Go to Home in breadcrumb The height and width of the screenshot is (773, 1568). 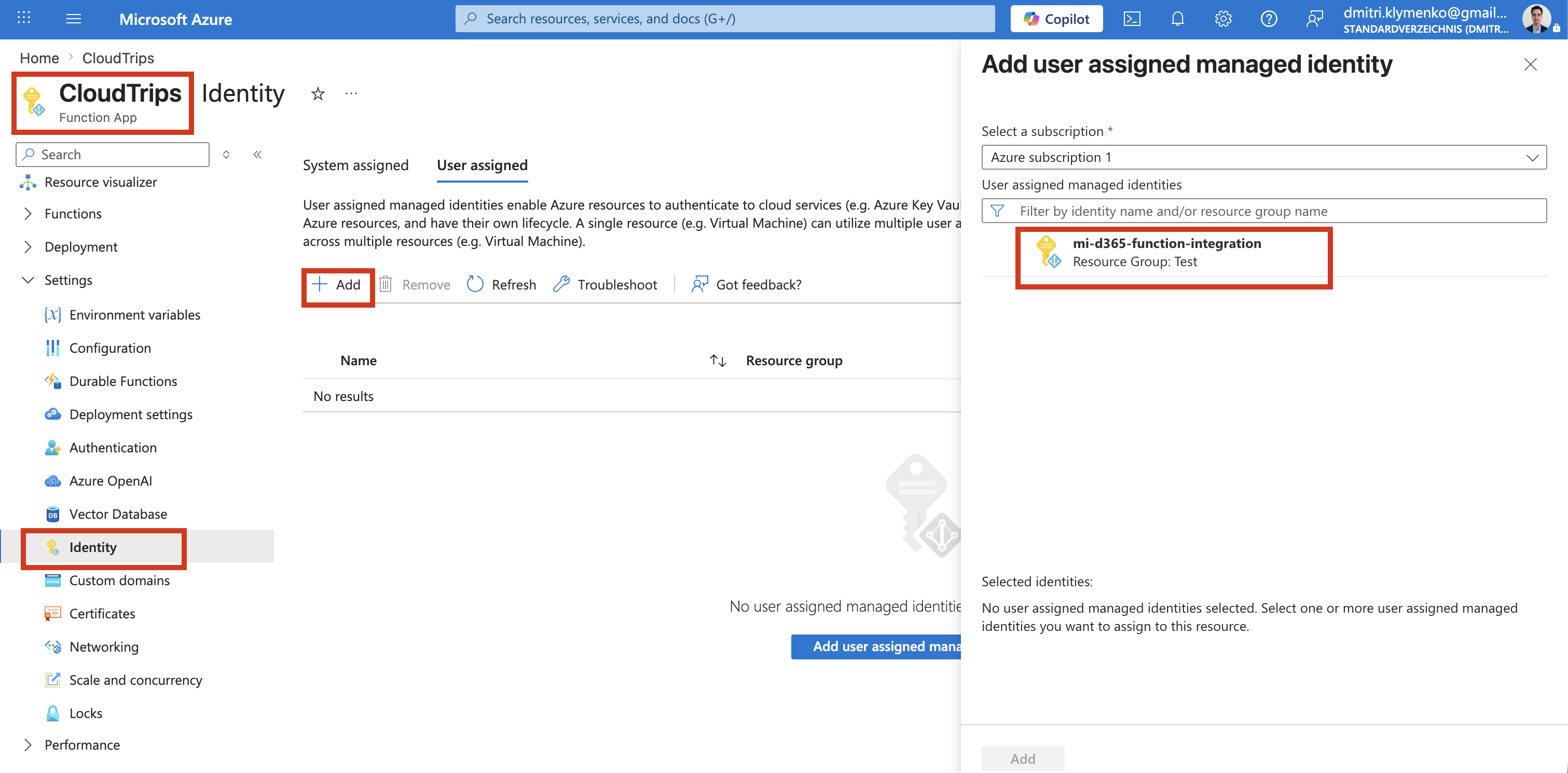pos(39,58)
